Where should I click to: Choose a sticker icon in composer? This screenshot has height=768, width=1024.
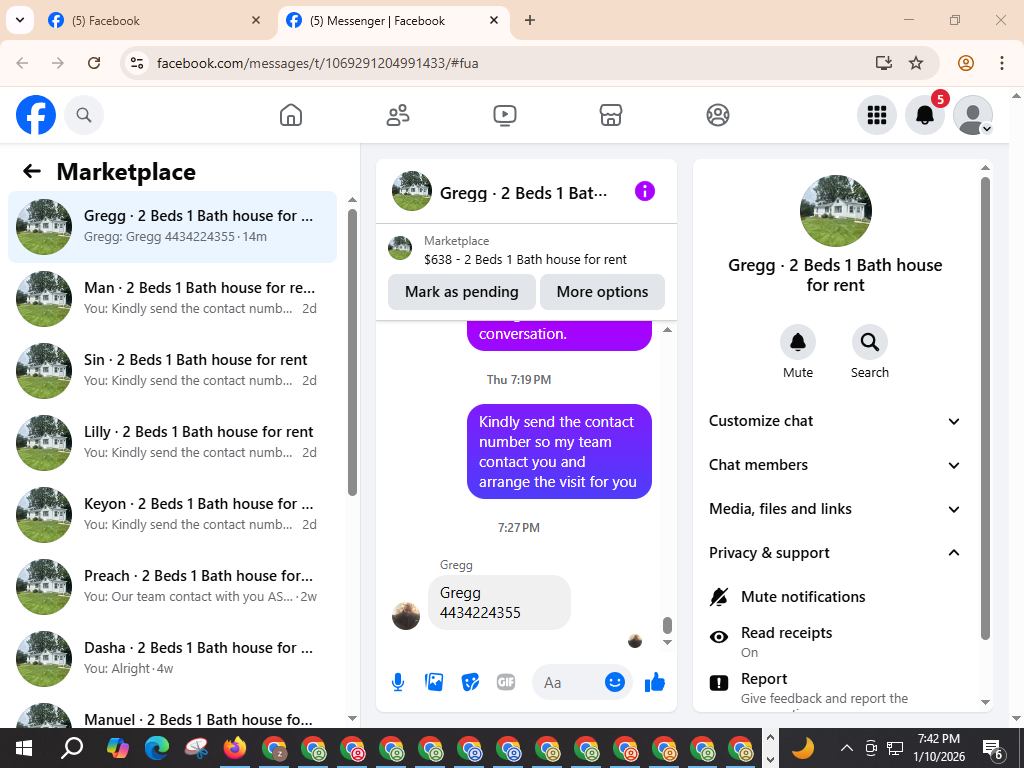[x=470, y=682]
